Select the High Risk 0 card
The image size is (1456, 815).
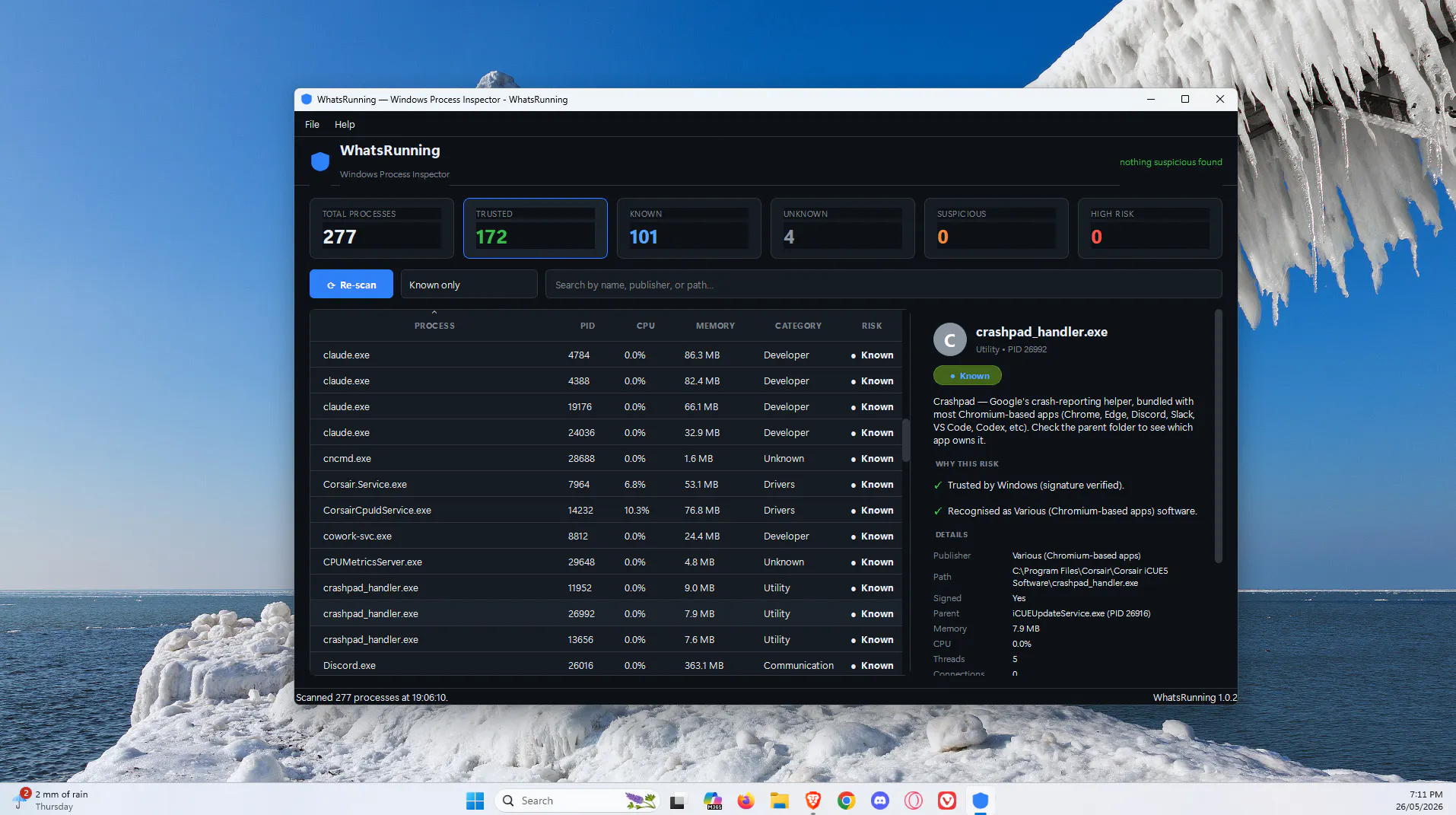click(x=1149, y=228)
